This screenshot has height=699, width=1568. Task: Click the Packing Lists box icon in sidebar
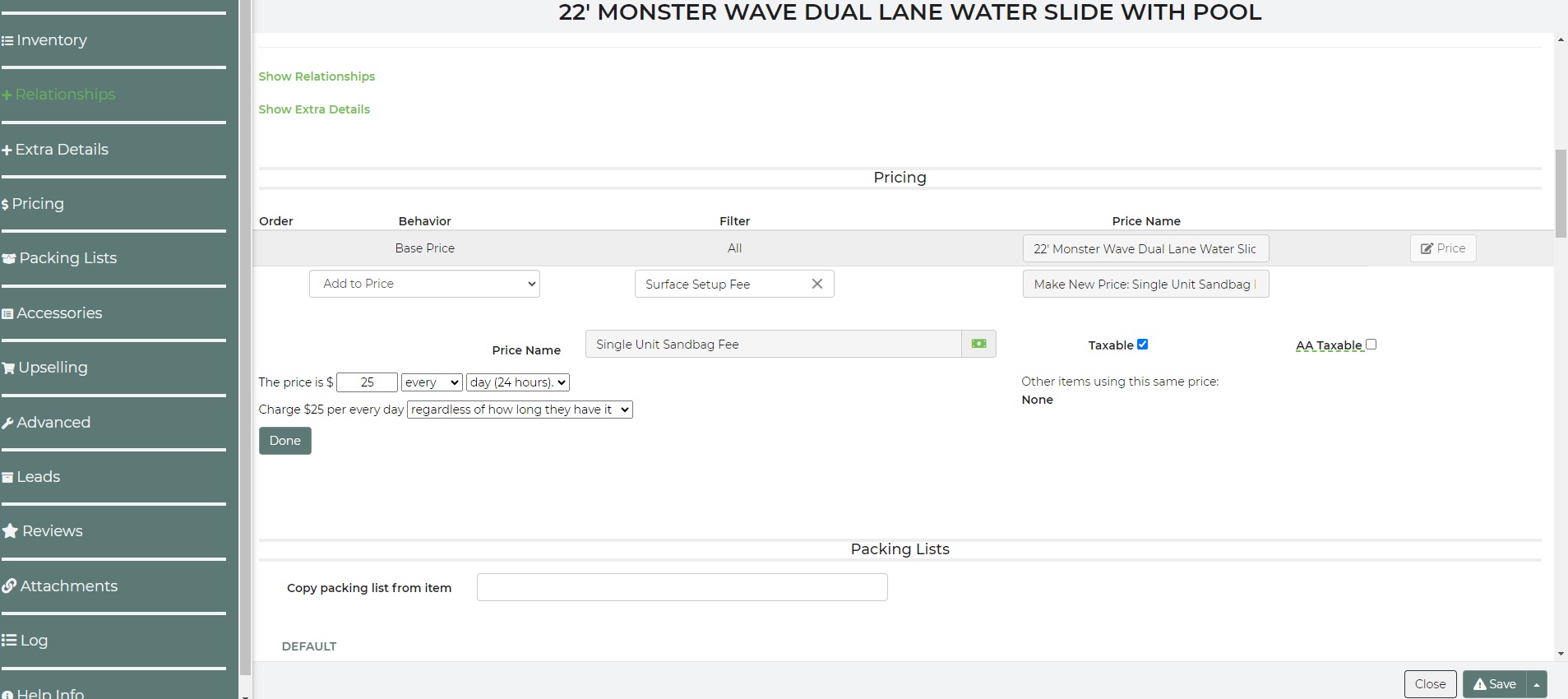click(9, 258)
